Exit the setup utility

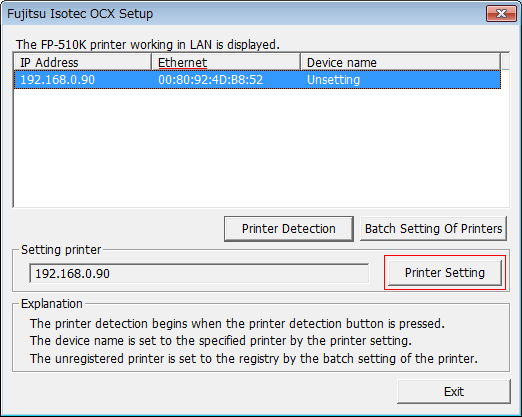click(x=454, y=391)
